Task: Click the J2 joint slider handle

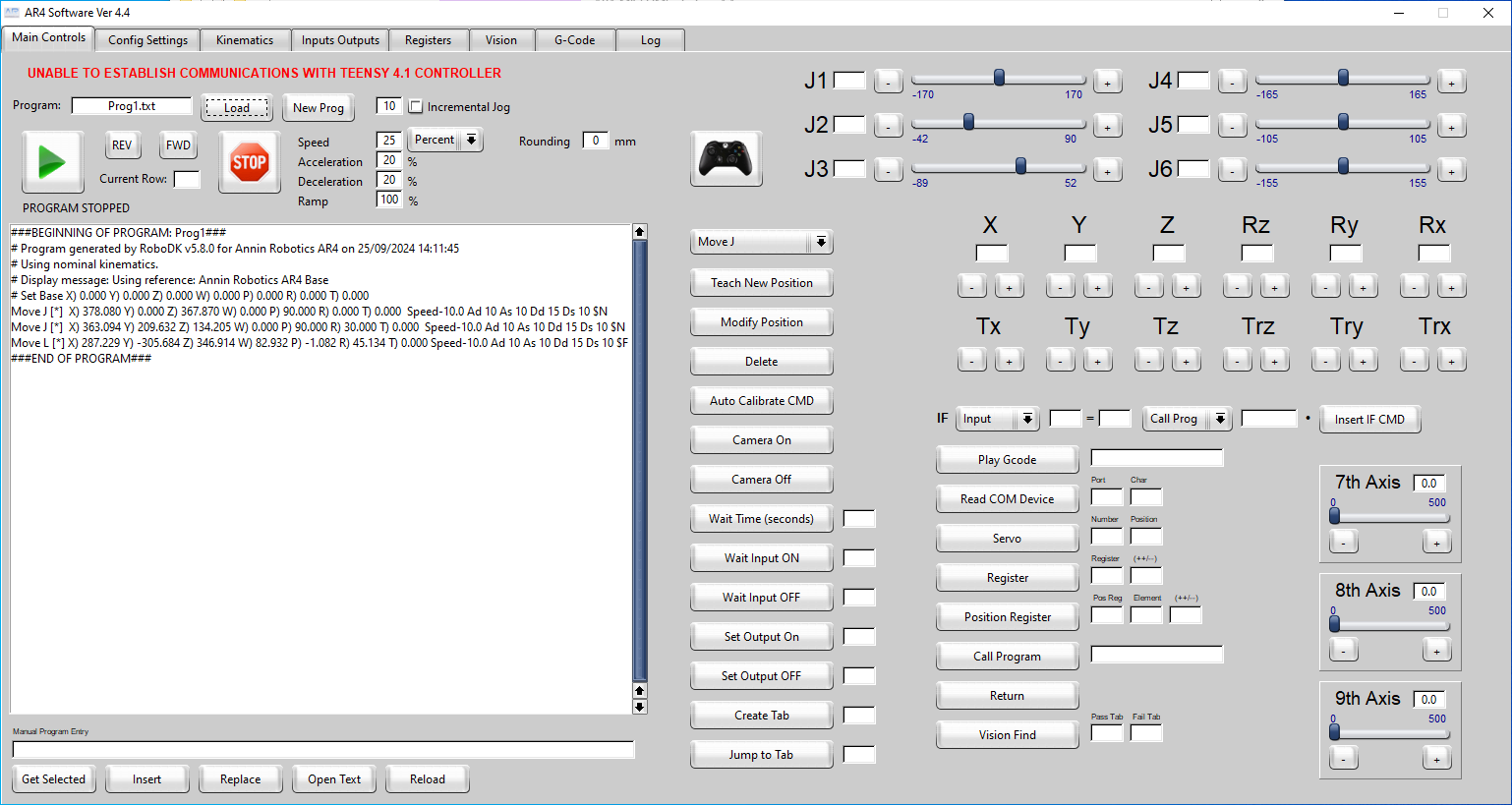Action: [x=968, y=122]
